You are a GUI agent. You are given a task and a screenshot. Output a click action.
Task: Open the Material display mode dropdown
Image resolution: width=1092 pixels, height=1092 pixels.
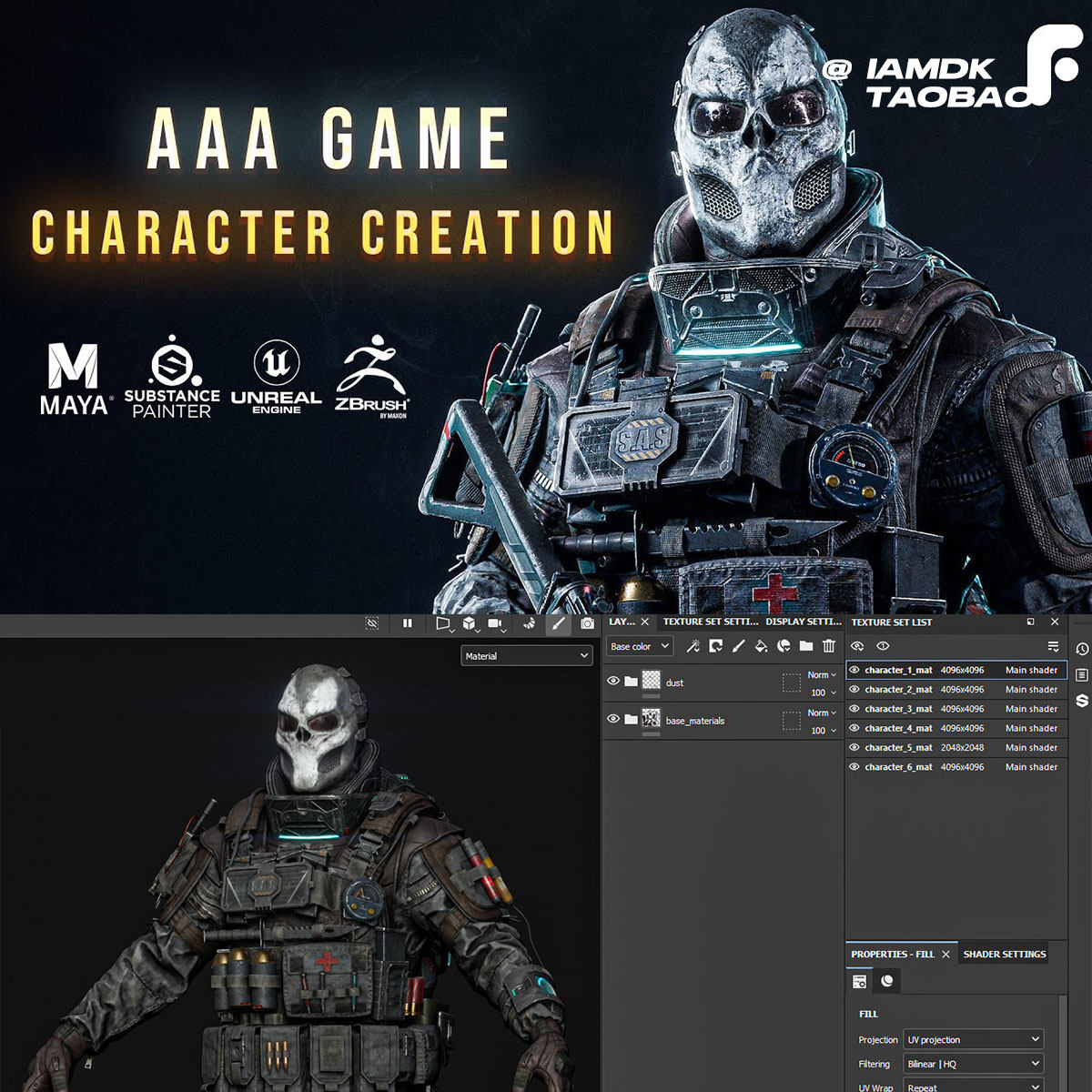coord(527,655)
